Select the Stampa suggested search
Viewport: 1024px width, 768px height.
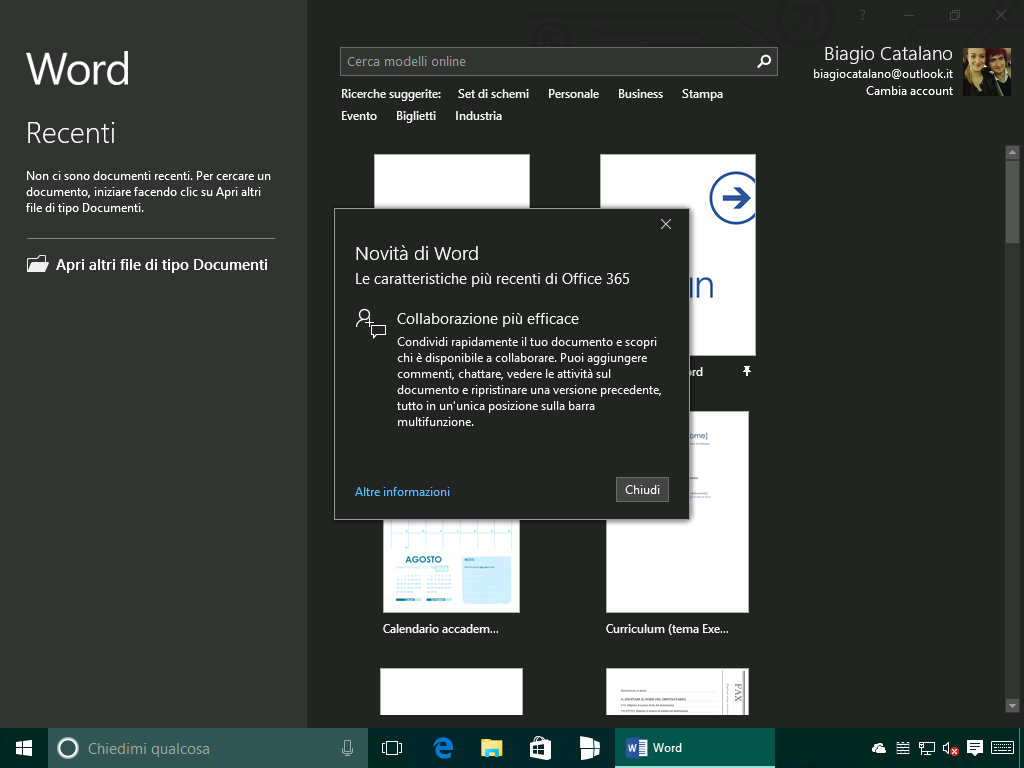pos(702,94)
